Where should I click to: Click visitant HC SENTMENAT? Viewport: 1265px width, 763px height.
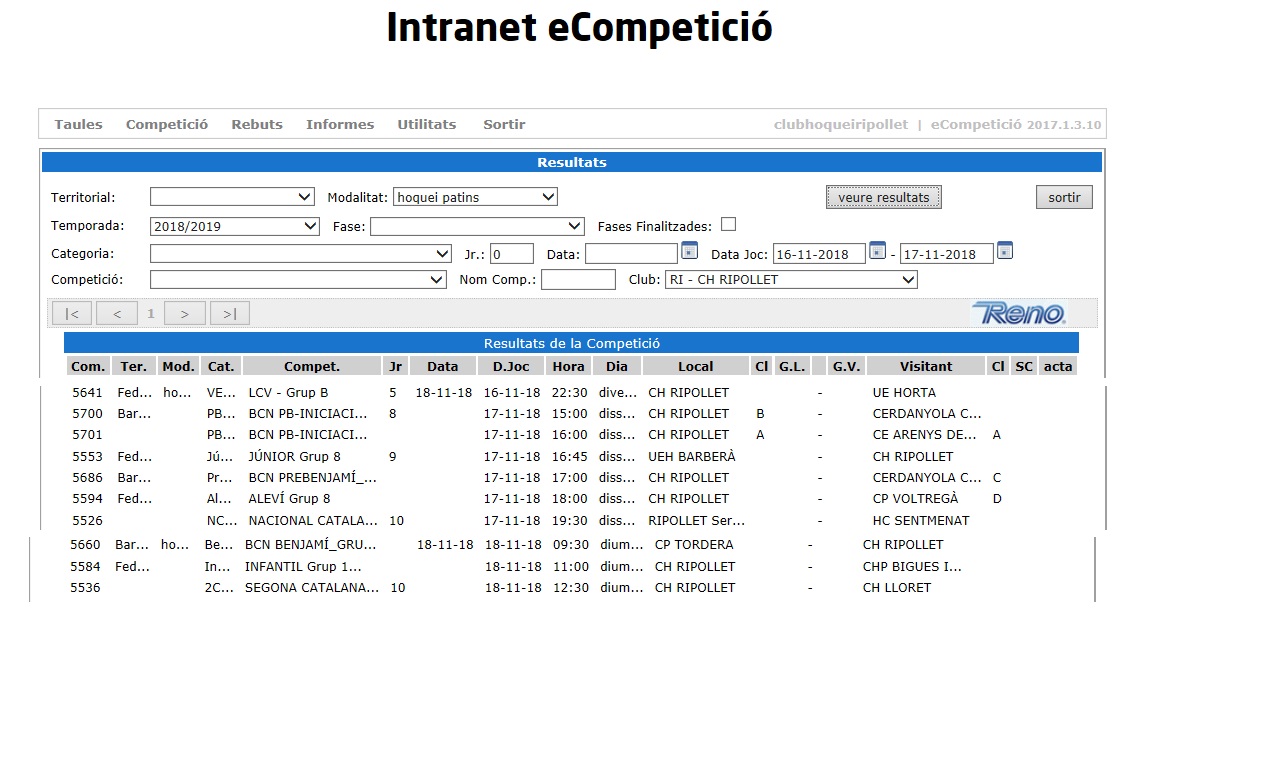tap(921, 520)
